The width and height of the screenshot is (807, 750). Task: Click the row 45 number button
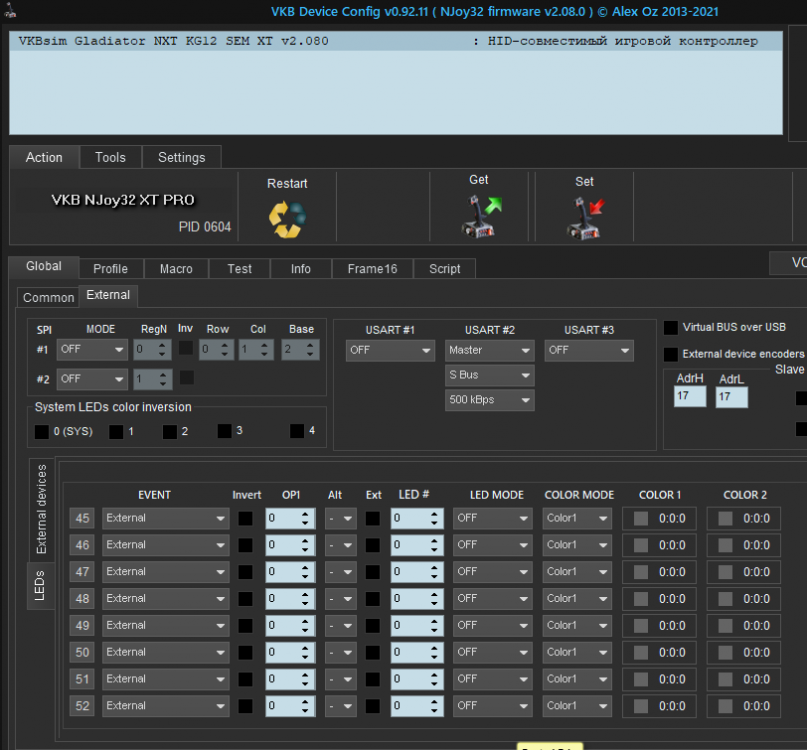click(83, 518)
